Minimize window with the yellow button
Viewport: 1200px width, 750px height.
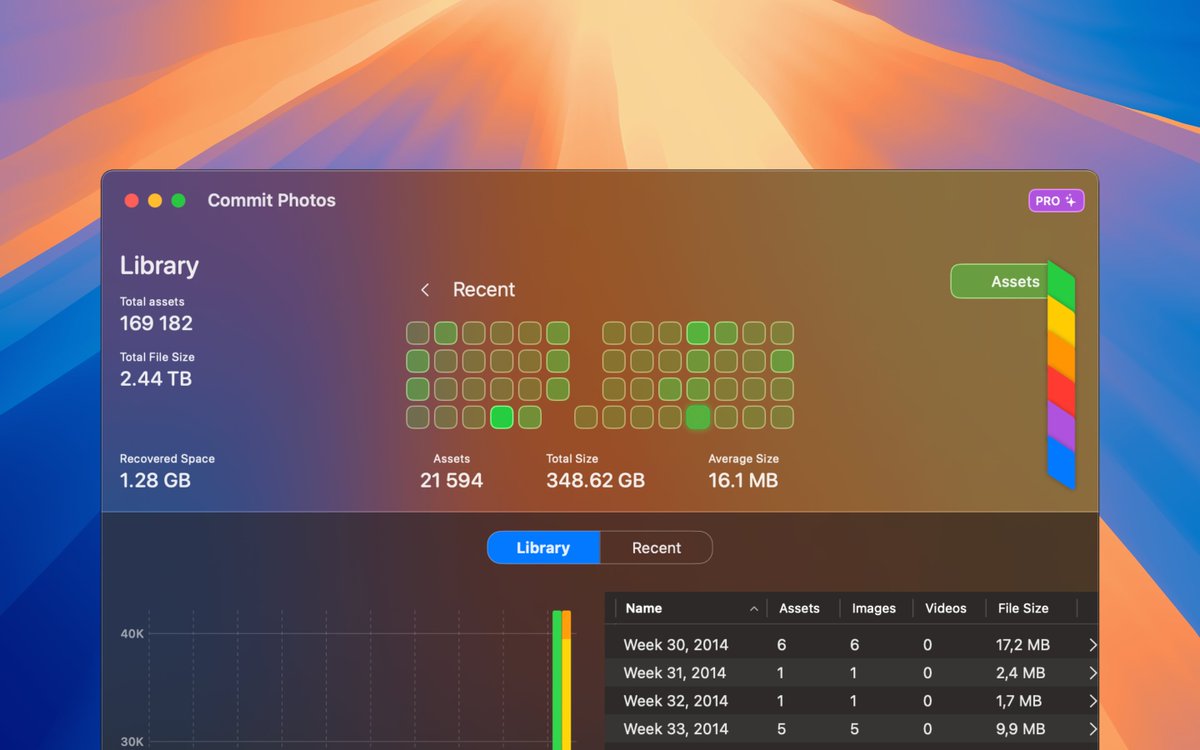coord(155,201)
